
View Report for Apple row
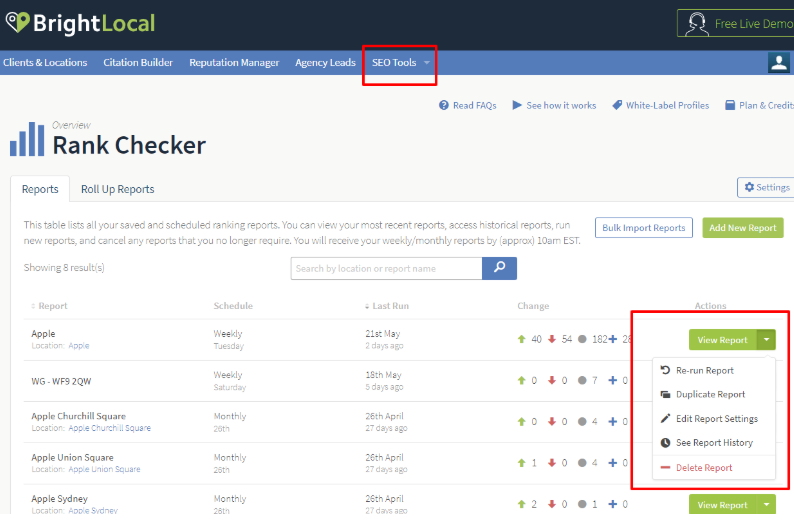pos(723,340)
